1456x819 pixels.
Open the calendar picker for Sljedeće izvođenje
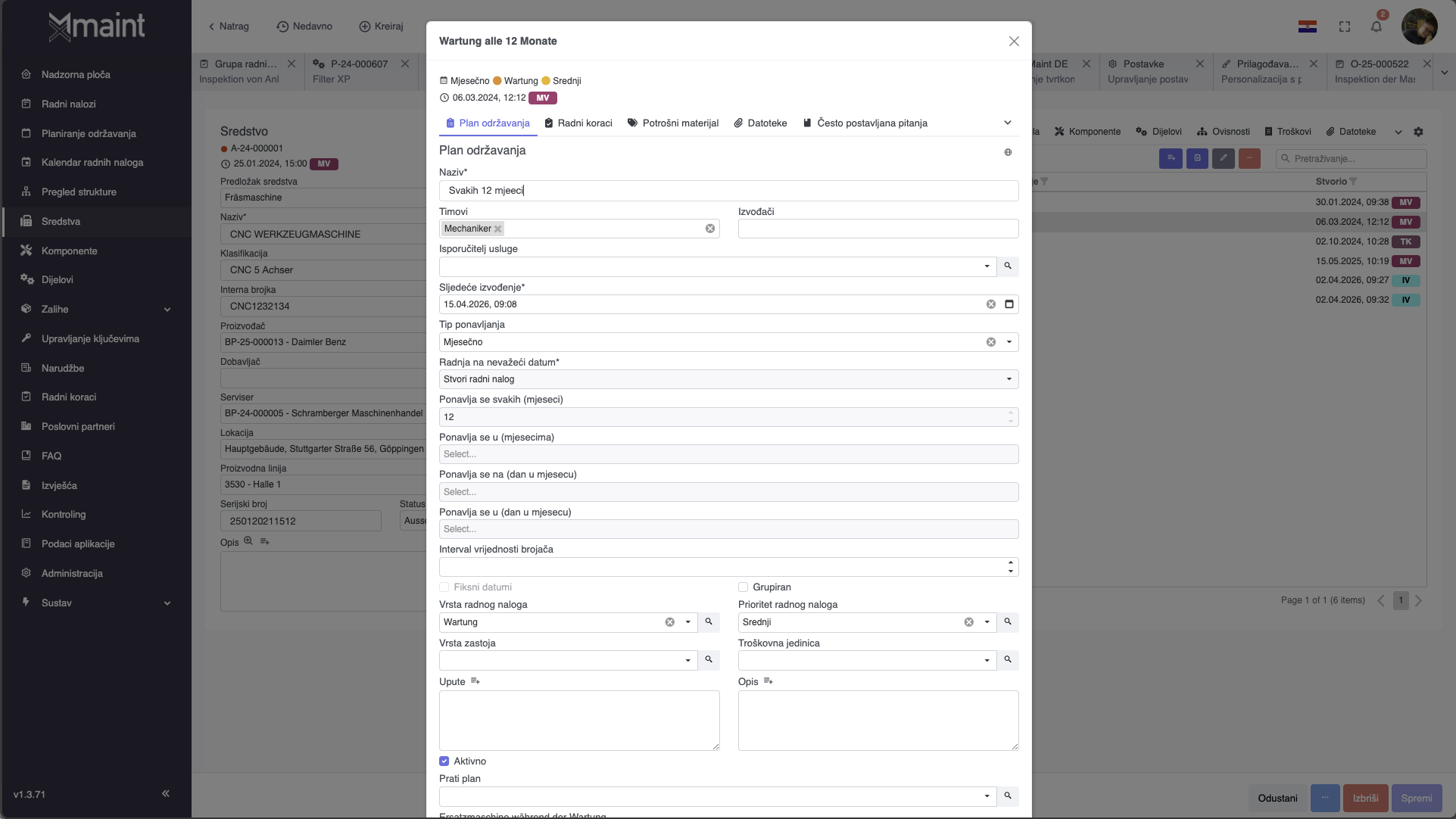click(1009, 304)
